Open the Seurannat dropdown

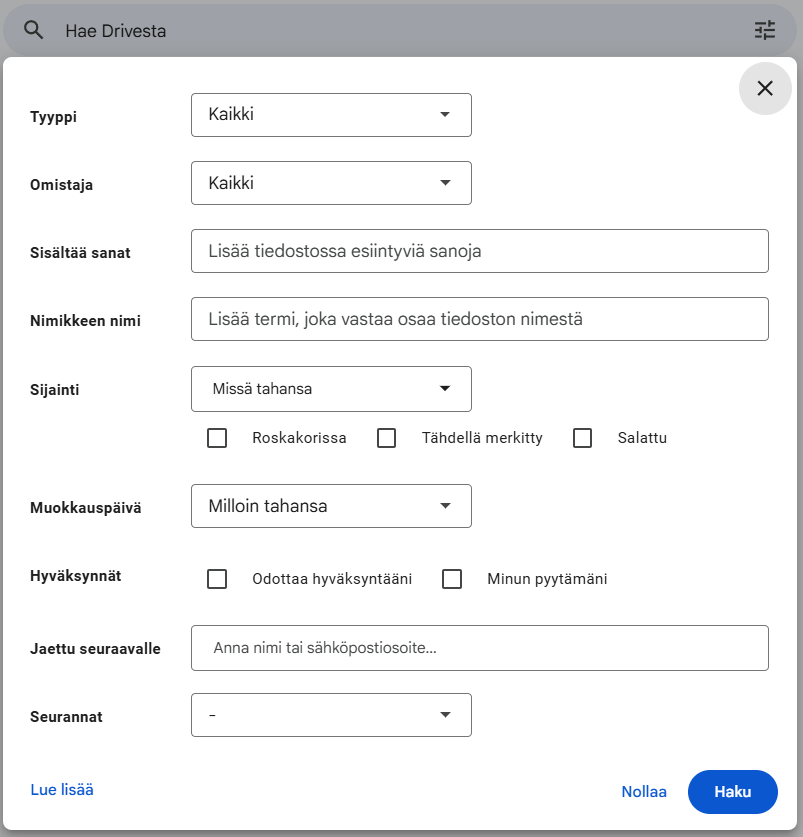point(331,715)
